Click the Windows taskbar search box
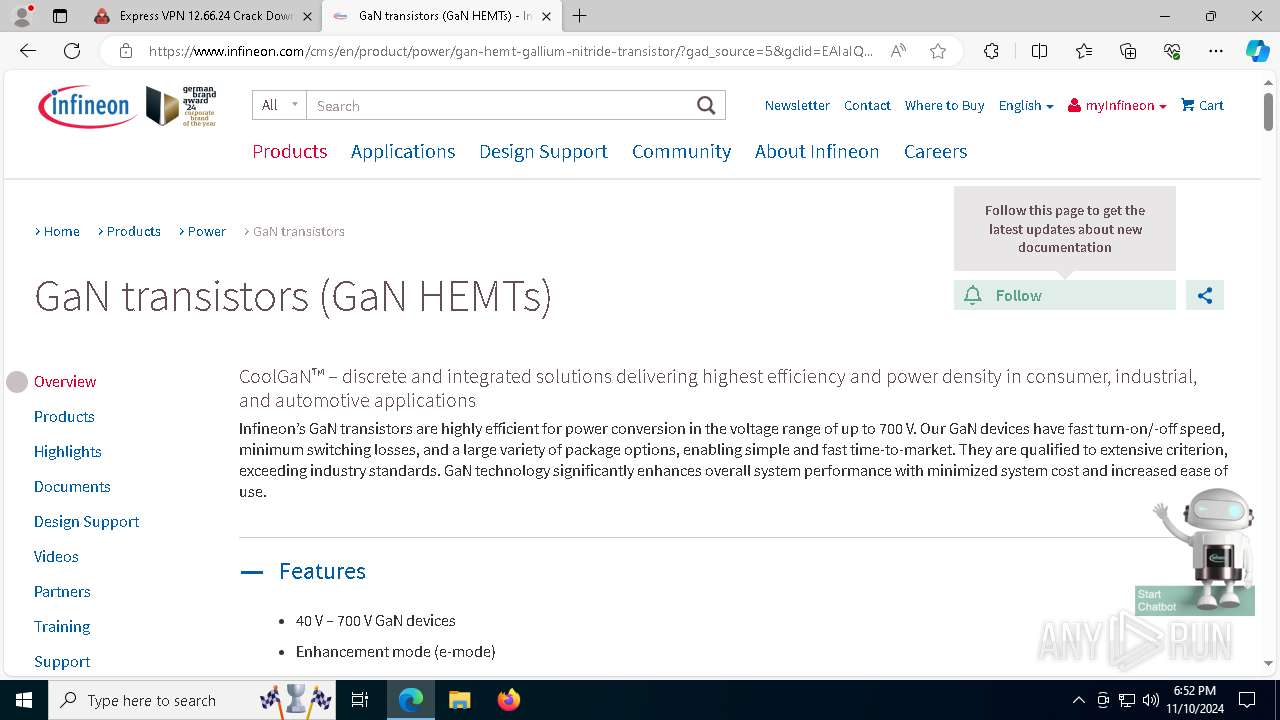1280x720 pixels. 192,700
